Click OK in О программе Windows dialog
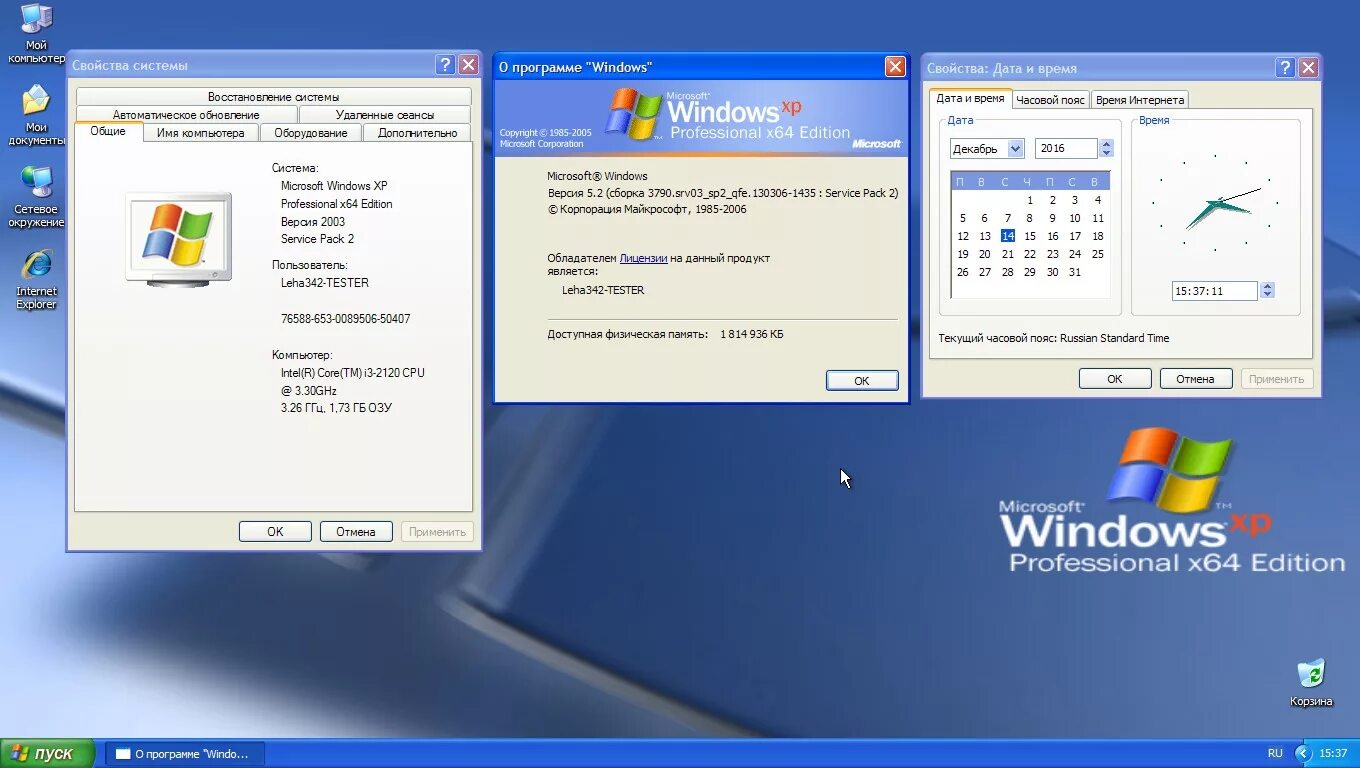Viewport: 1360px width, 768px height. [x=862, y=381]
